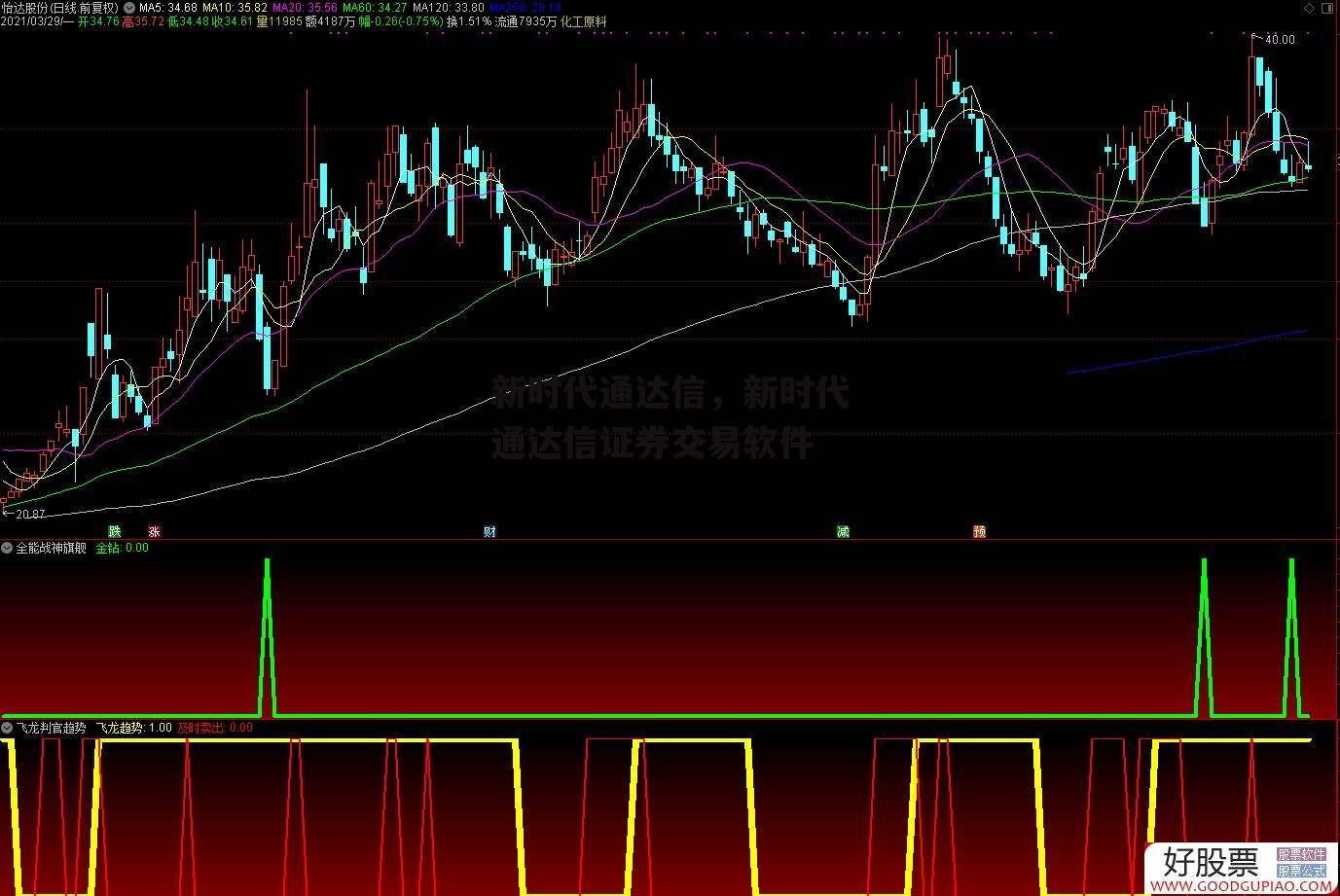The height and width of the screenshot is (896, 1340).
Task: Click the 低34.48 low price
Action: (188, 21)
